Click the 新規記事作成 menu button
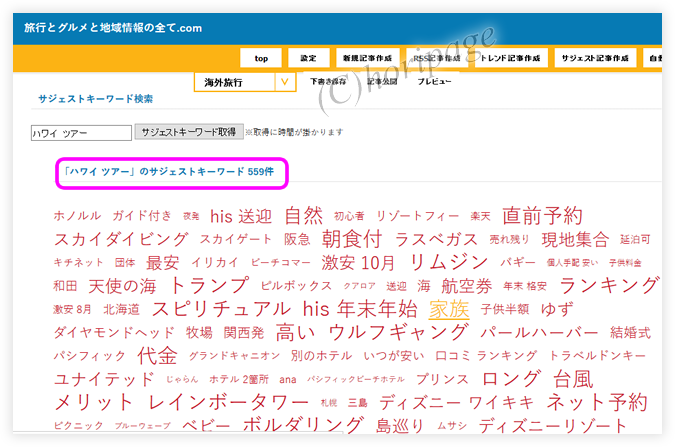Screen dimensions: 675x447 (368, 58)
